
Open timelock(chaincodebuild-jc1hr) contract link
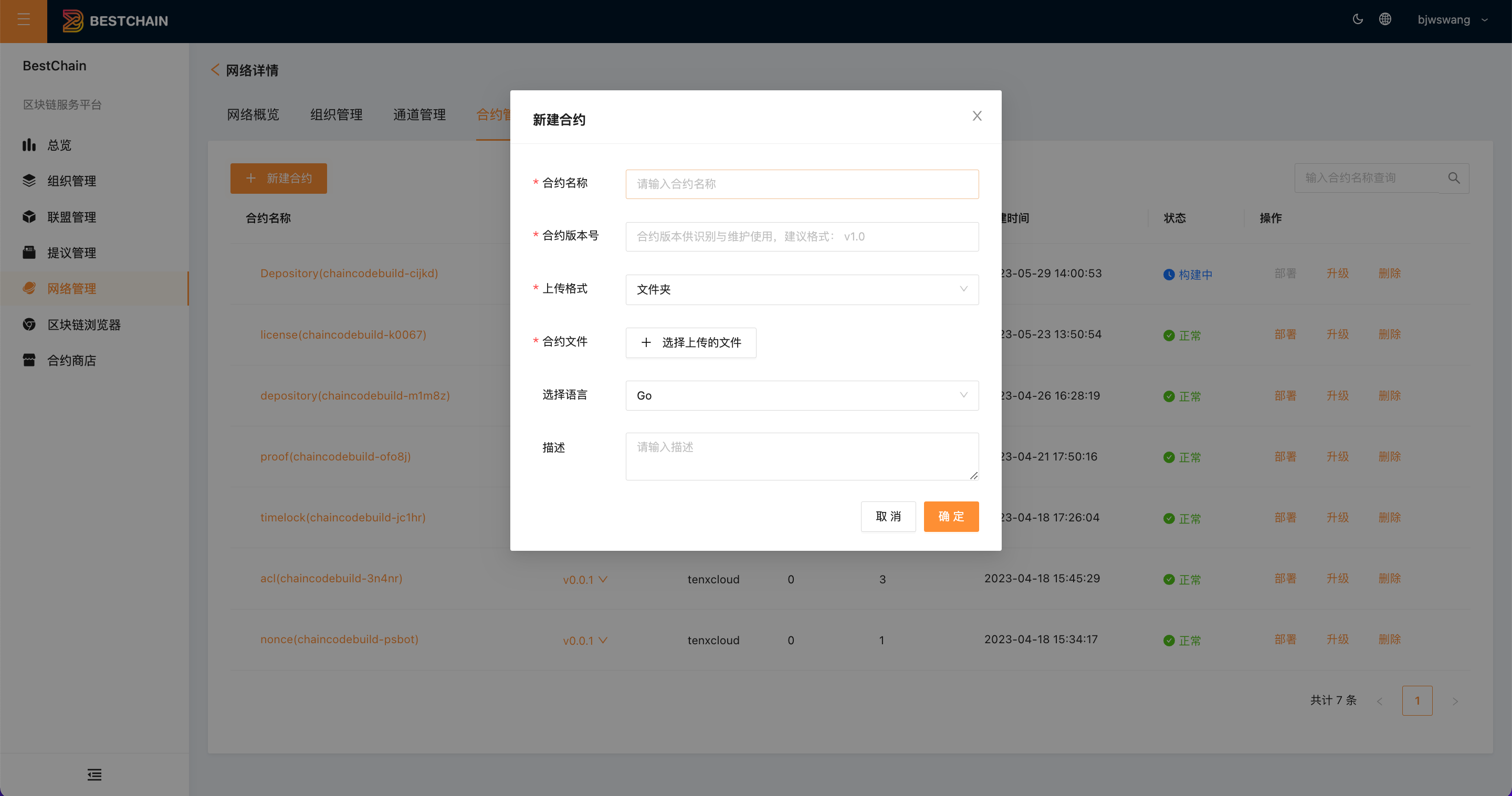343,518
